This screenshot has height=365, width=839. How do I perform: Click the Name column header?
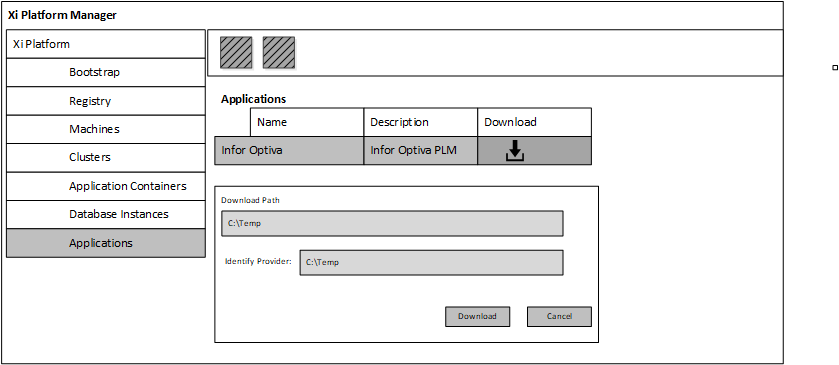pos(307,122)
